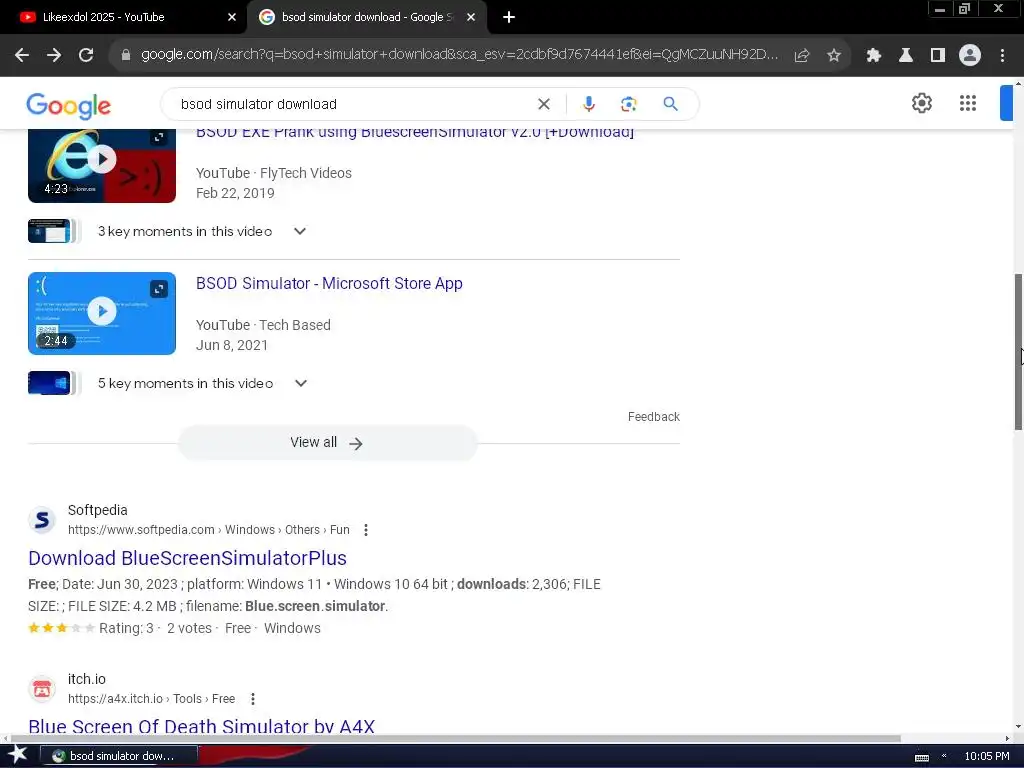Clear the search query with the X
1024x768 pixels.
(x=543, y=104)
